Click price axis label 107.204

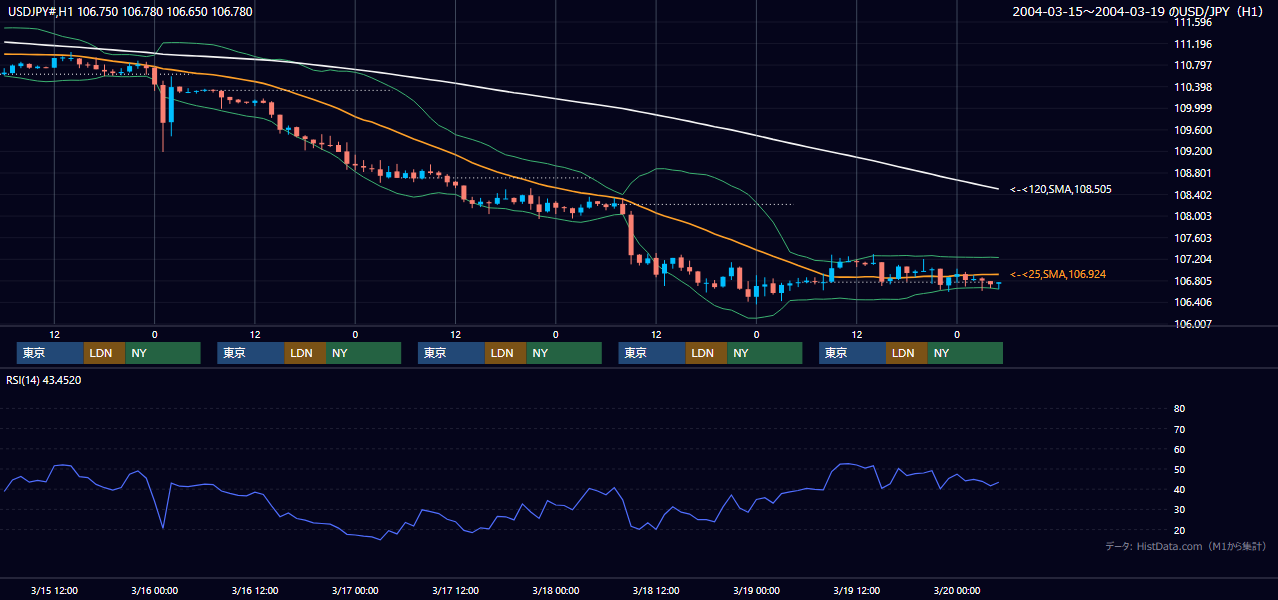pos(1193,259)
